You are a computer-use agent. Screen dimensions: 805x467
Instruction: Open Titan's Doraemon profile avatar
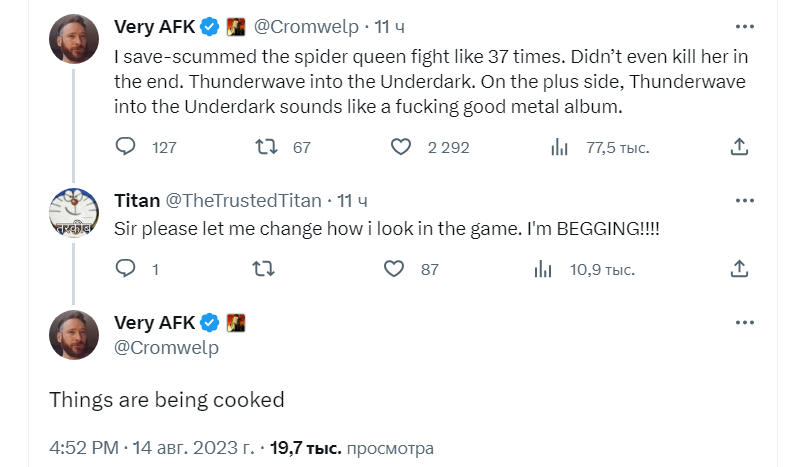click(x=74, y=213)
